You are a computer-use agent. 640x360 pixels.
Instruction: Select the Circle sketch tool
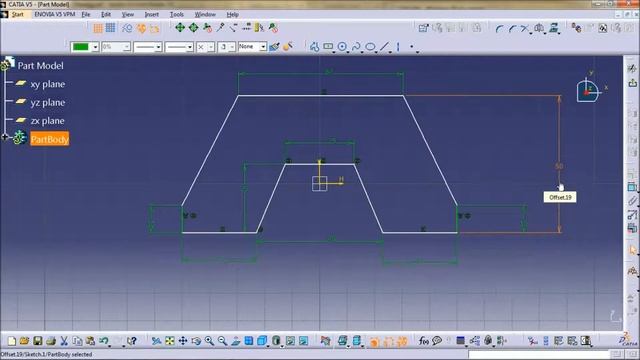[x=342, y=47]
